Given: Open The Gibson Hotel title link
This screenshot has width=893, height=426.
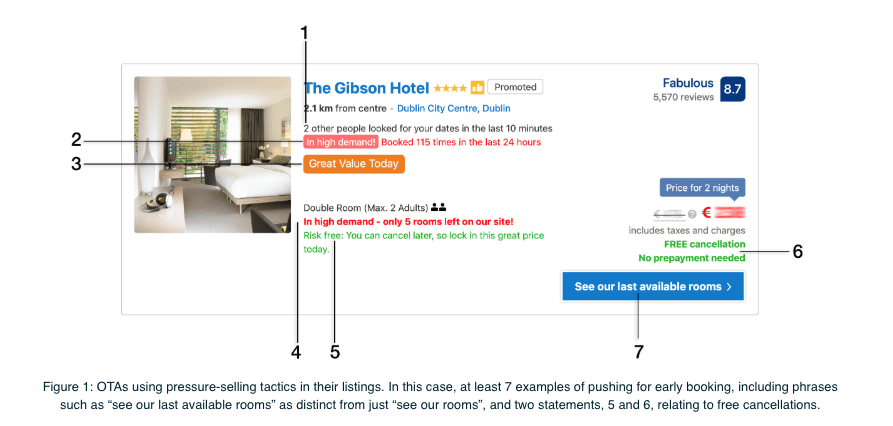Looking at the screenshot, I should [367, 88].
